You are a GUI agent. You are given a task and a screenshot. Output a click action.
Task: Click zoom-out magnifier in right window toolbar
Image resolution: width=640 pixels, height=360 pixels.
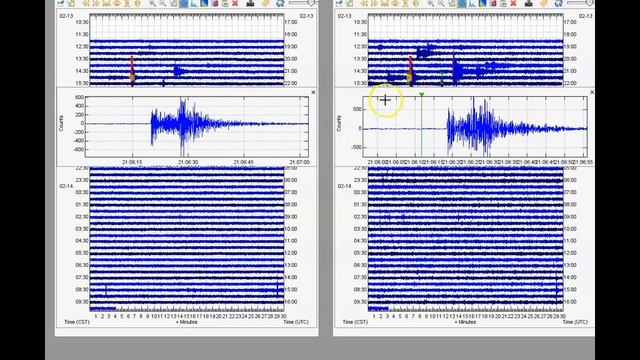pos(441,3)
